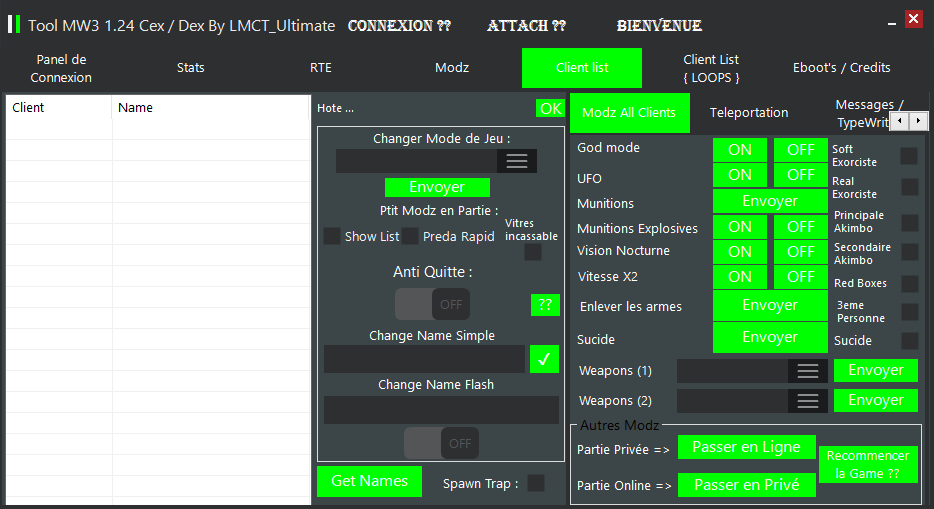Enable the Soft Exorciste checkbox
The image size is (934, 509).
pyautogui.click(x=909, y=156)
